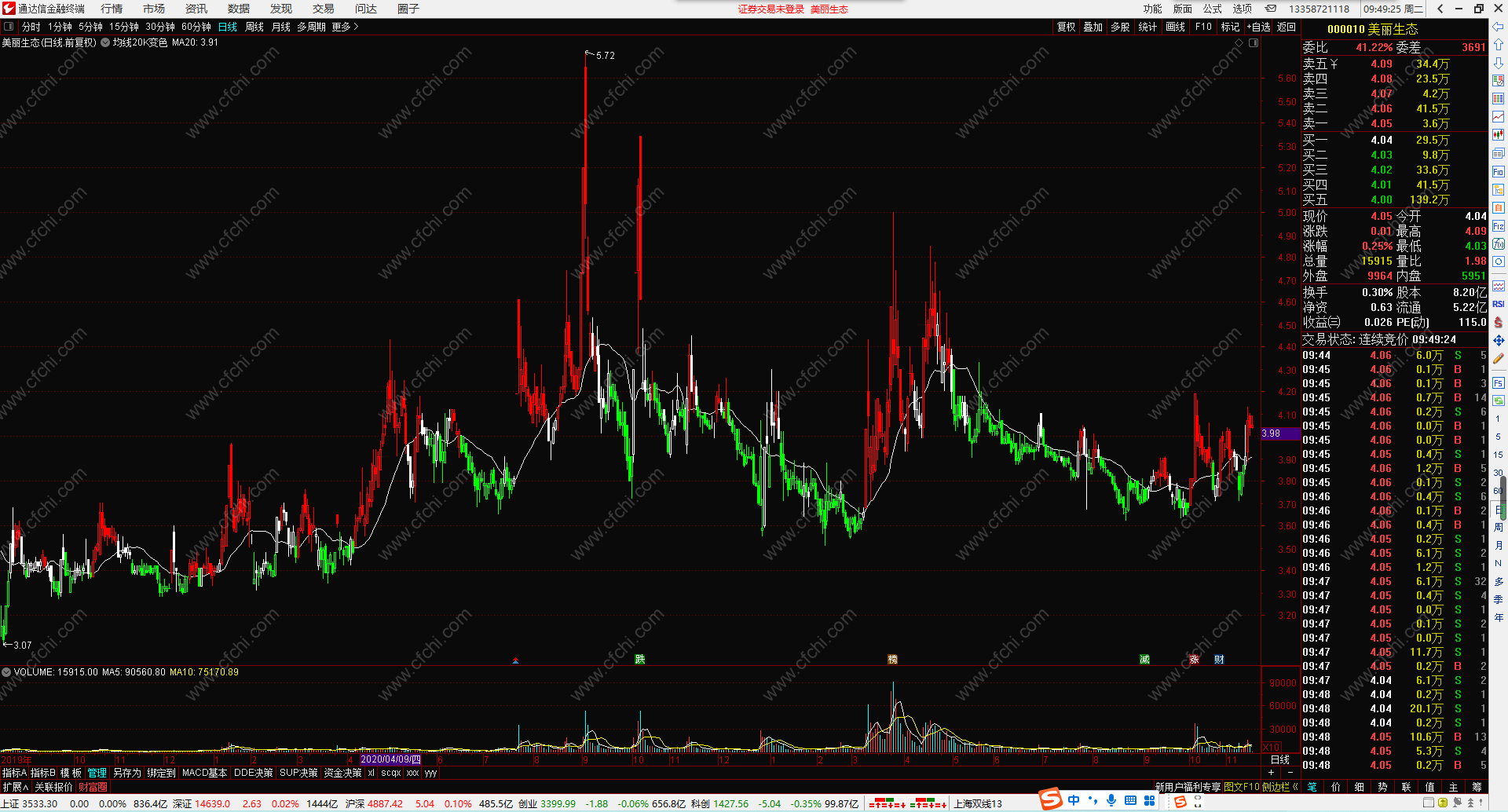Image resolution: width=1508 pixels, height=812 pixels.
Task: Select the 日线 daily period
Action: (228, 27)
